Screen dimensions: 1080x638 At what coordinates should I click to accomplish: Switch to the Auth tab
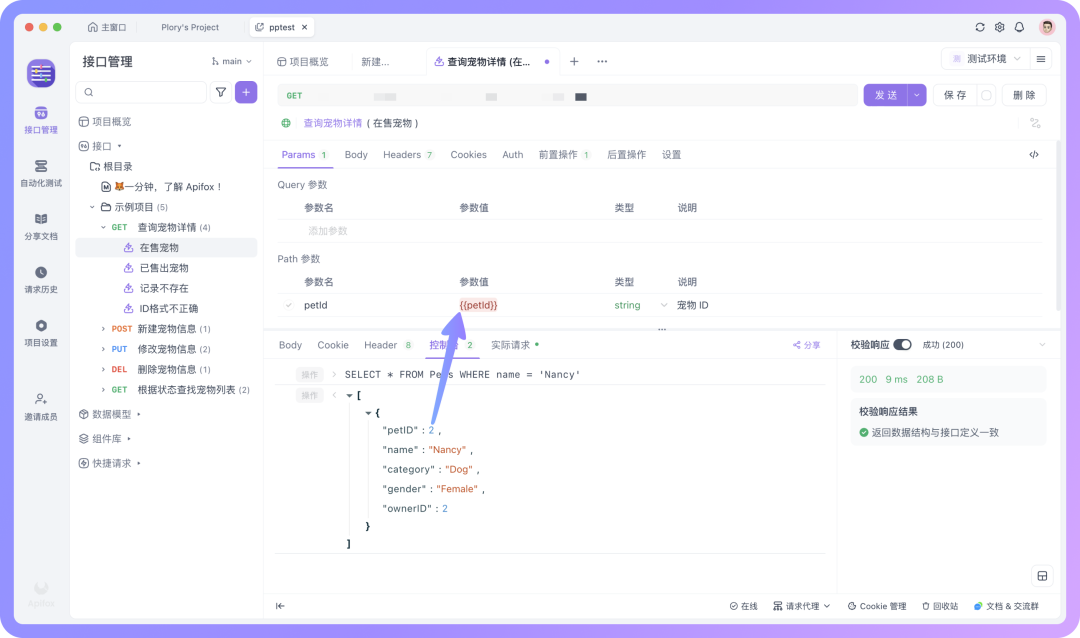click(x=512, y=155)
